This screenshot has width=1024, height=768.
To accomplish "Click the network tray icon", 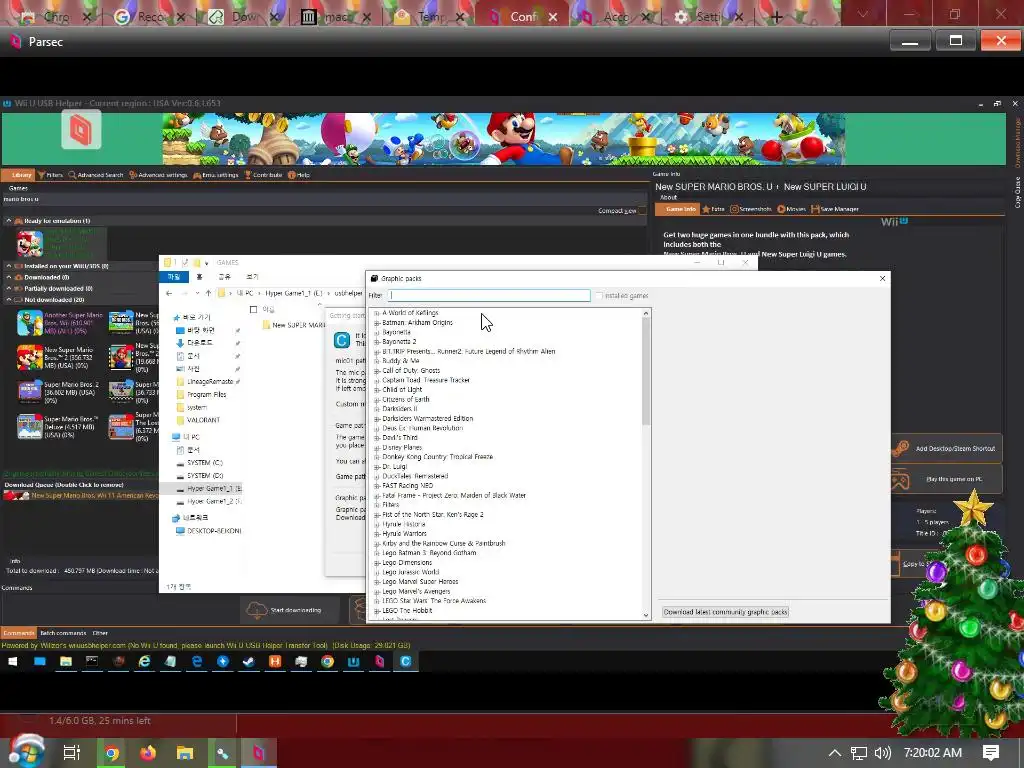I will click(859, 753).
